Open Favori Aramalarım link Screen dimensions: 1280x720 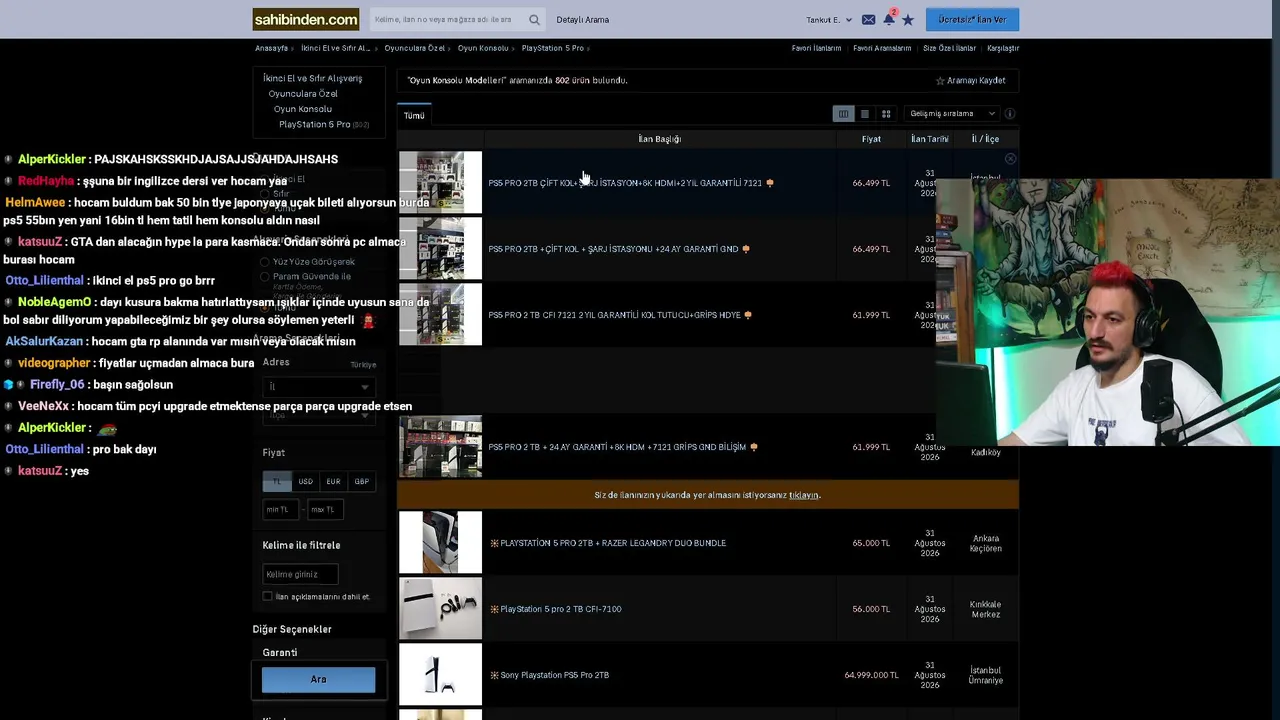pos(882,48)
